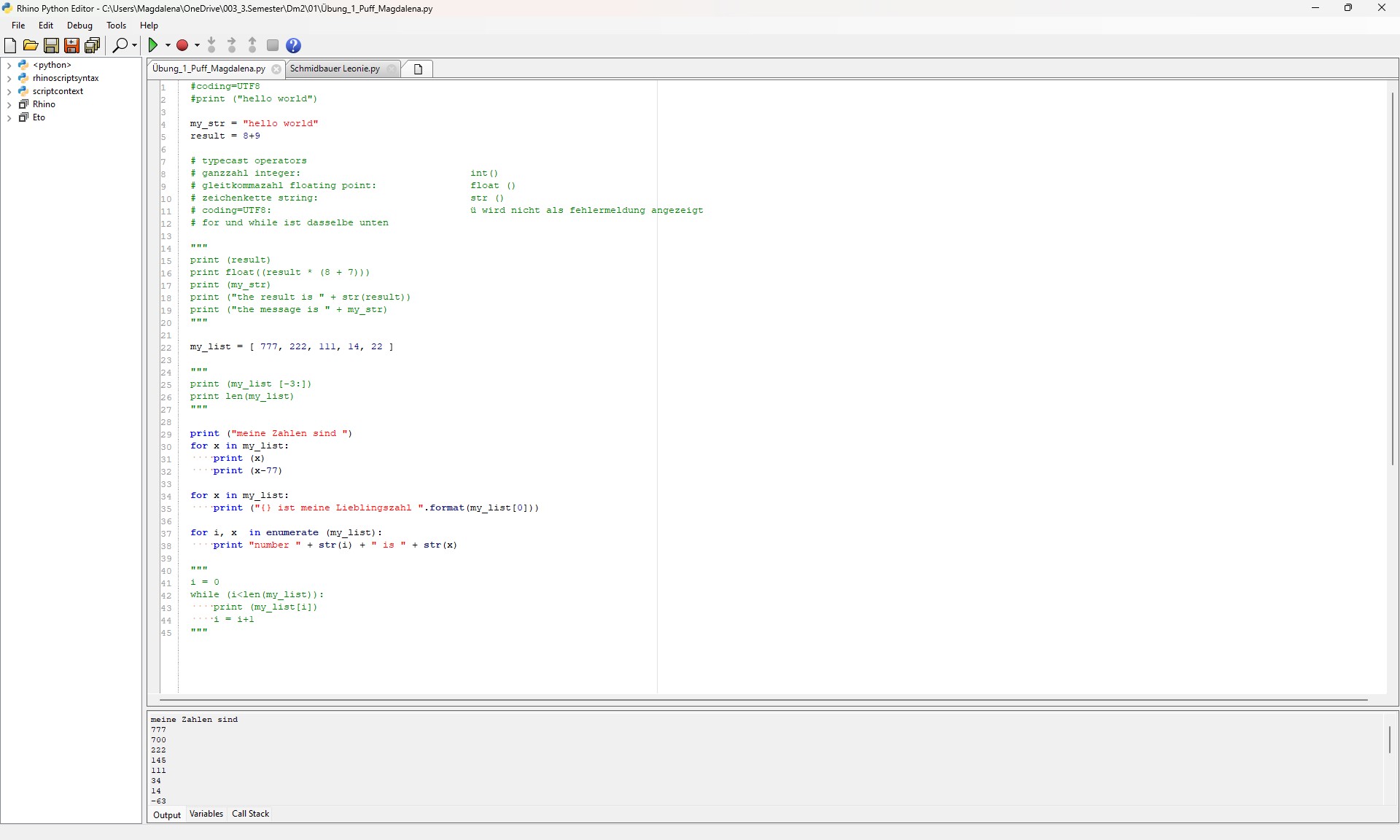1400x840 pixels.
Task: Open a file using the folder icon
Action: (x=31, y=45)
